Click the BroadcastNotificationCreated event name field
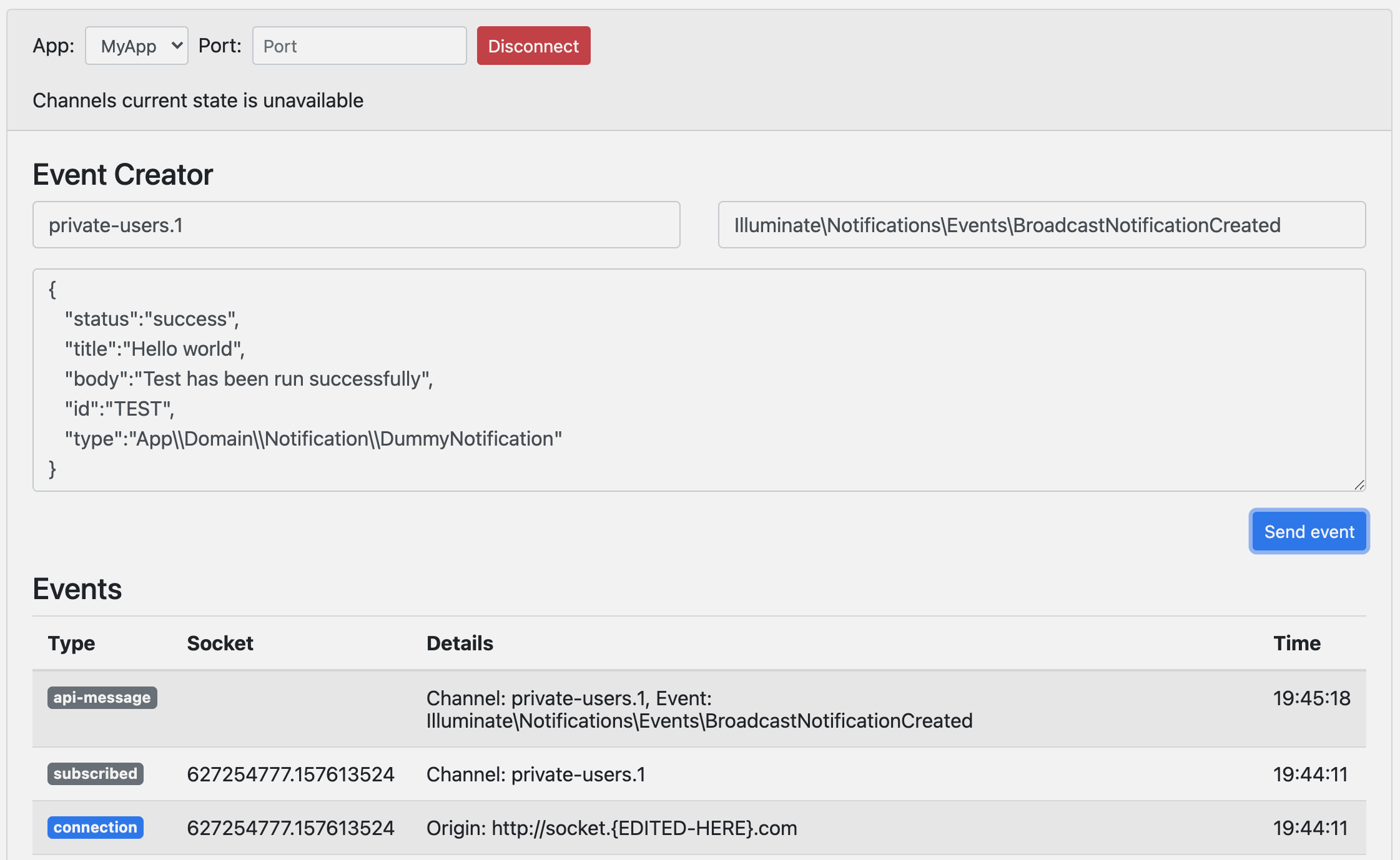Screen dimensions: 1400x860 click(1041, 225)
